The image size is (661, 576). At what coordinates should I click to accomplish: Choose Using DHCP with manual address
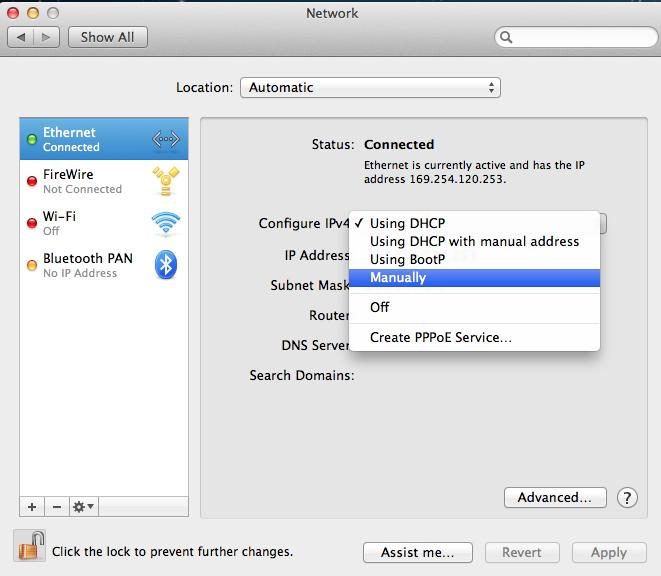475,241
